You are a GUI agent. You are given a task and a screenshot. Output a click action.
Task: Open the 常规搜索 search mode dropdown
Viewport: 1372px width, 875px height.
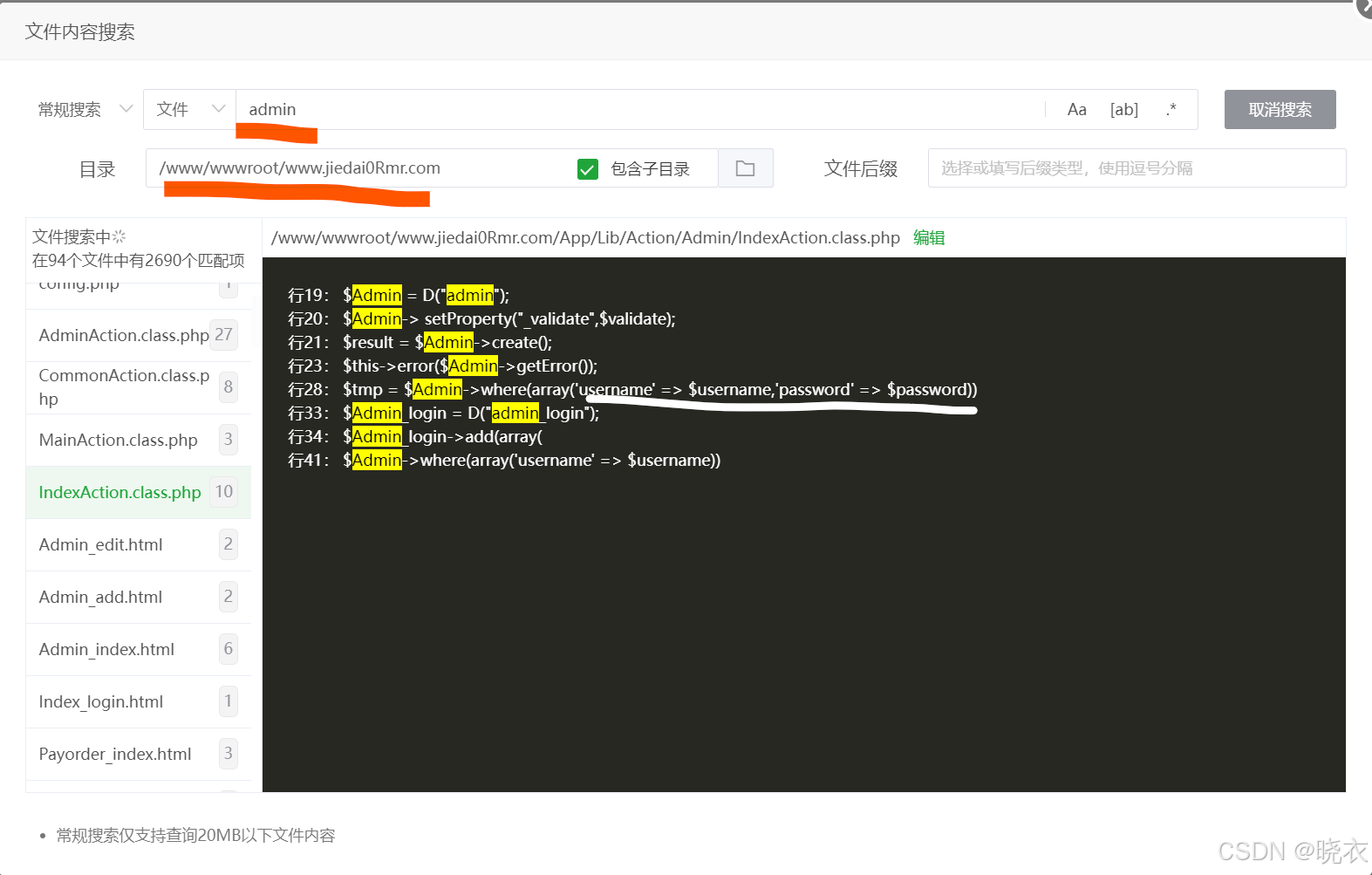tap(85, 110)
